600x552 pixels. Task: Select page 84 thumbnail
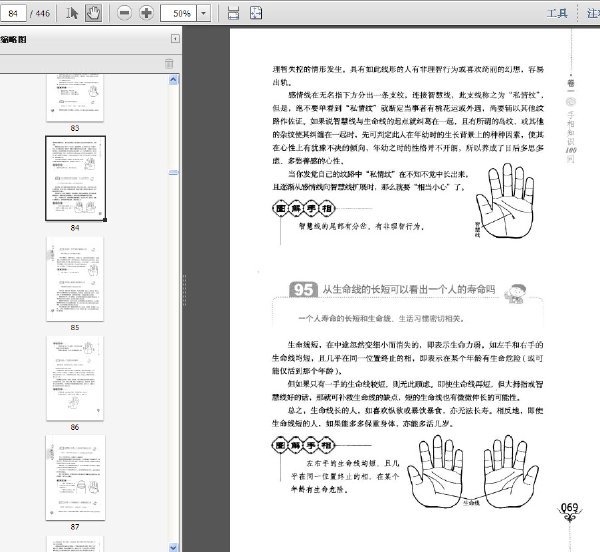coord(75,178)
